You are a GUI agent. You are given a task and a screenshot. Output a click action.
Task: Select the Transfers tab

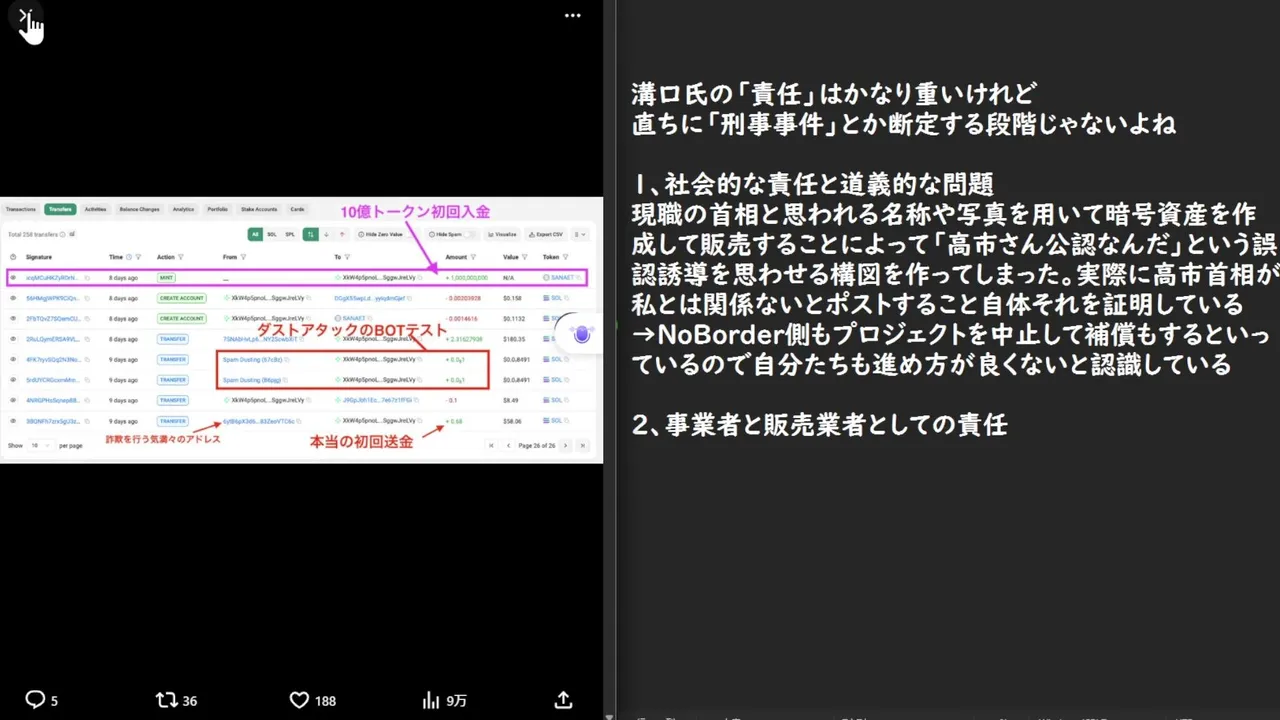click(x=60, y=209)
